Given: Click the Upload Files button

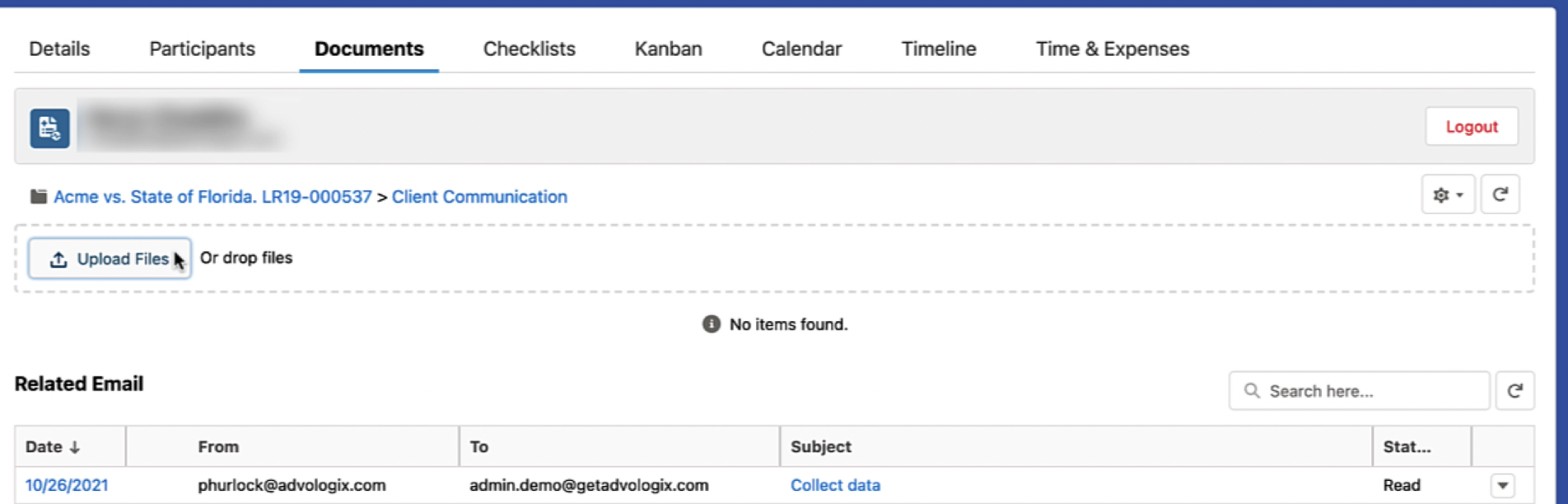Looking at the screenshot, I should (110, 259).
